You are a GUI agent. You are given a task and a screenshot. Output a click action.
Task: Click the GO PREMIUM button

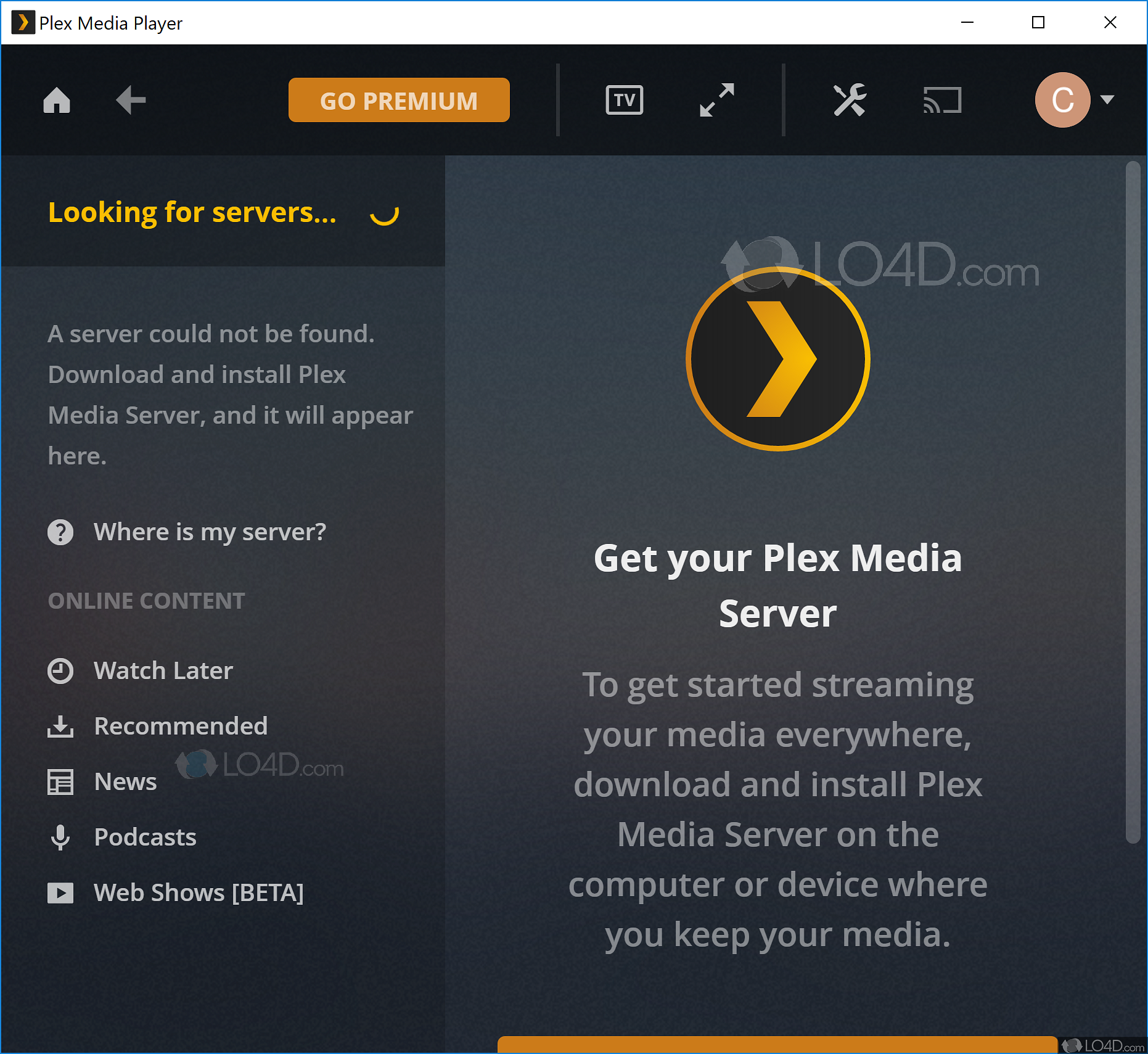pos(399,100)
